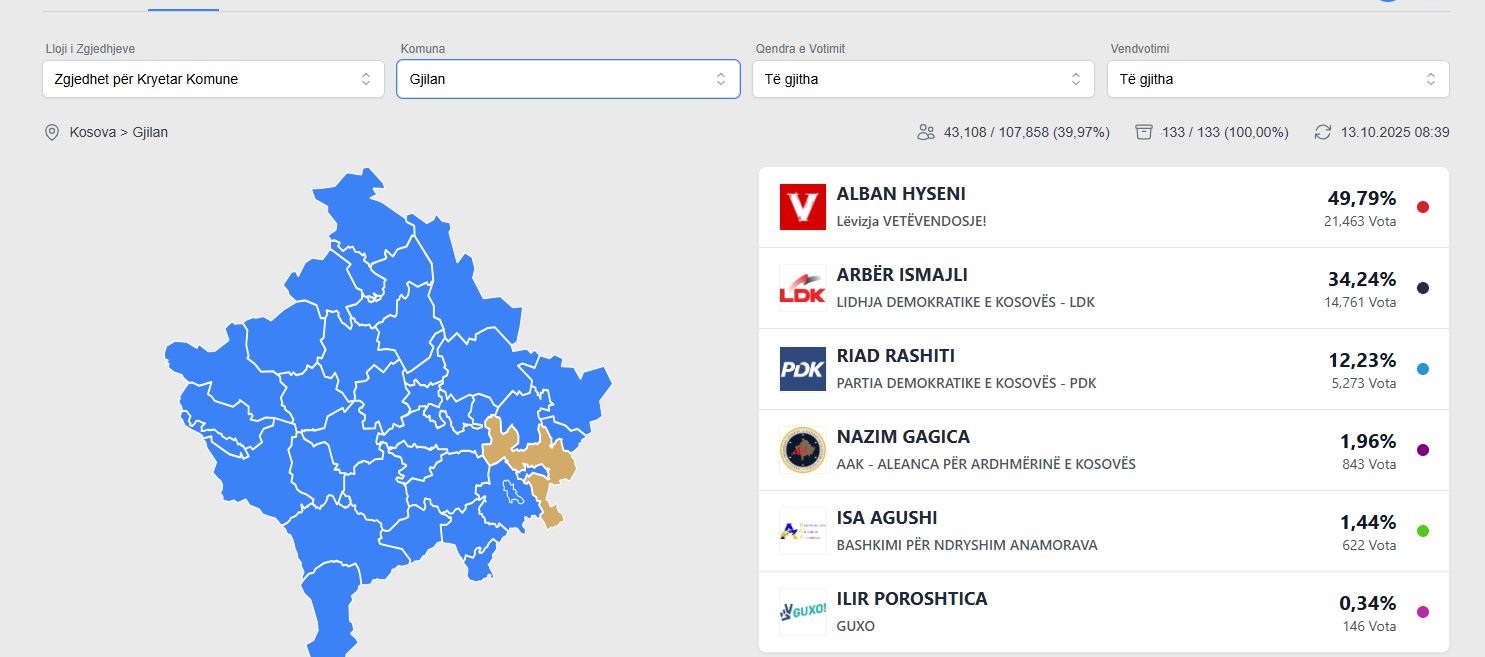Click the voters turnout people icon
Screen dimensions: 1485x657
tap(926, 132)
